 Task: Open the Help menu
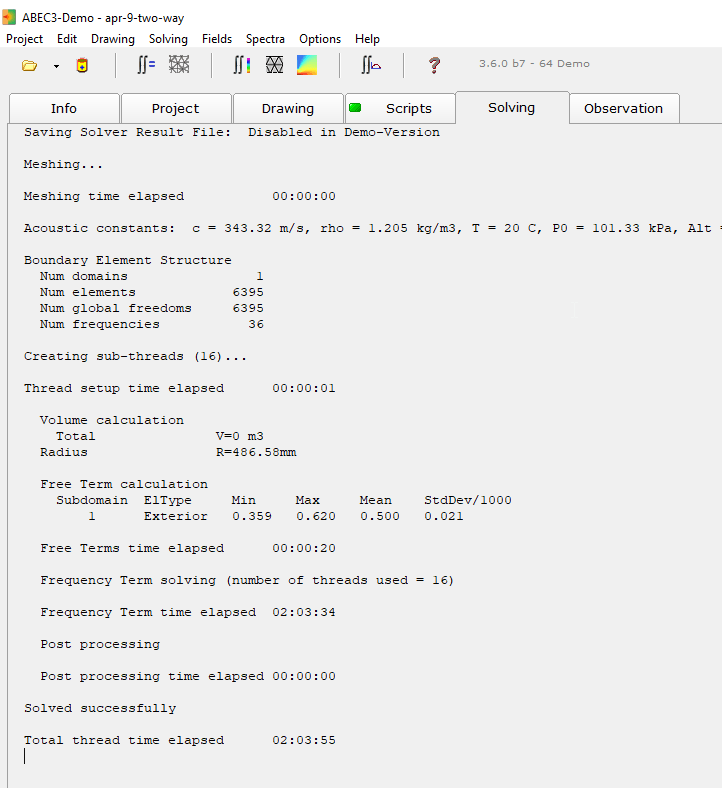point(367,39)
